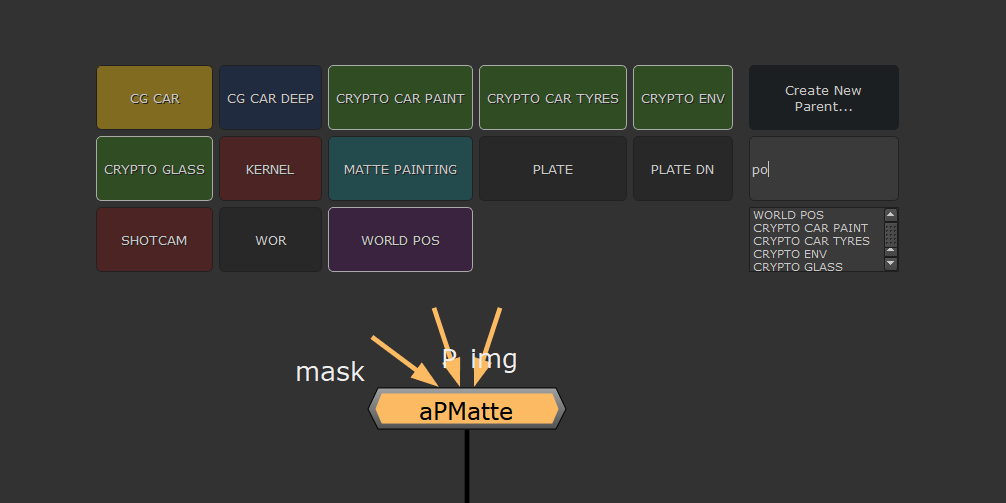
Task: Choose the CRYPTO CAR PAINT button in the grid
Action: pos(400,98)
